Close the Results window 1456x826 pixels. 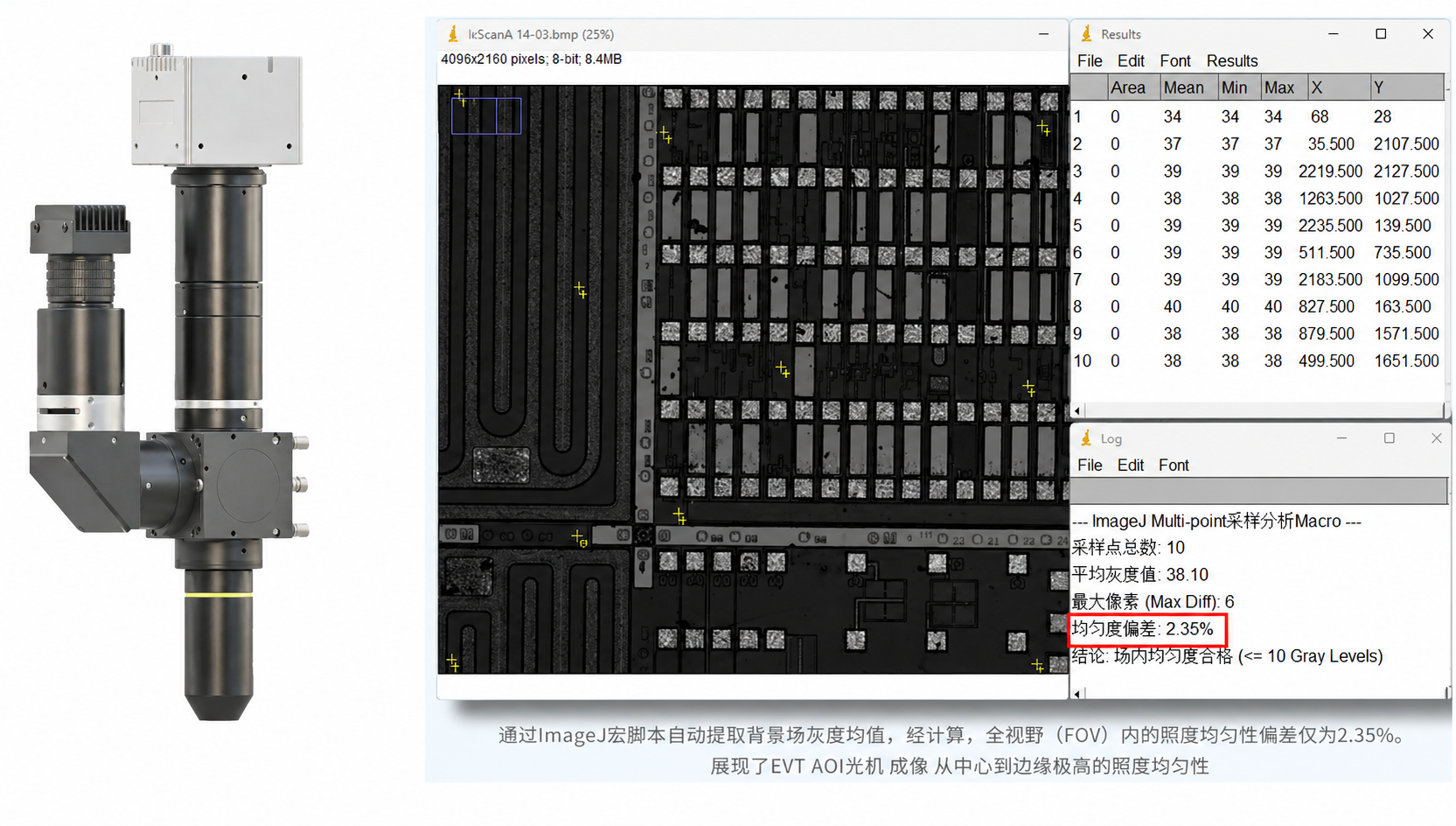click(1428, 34)
